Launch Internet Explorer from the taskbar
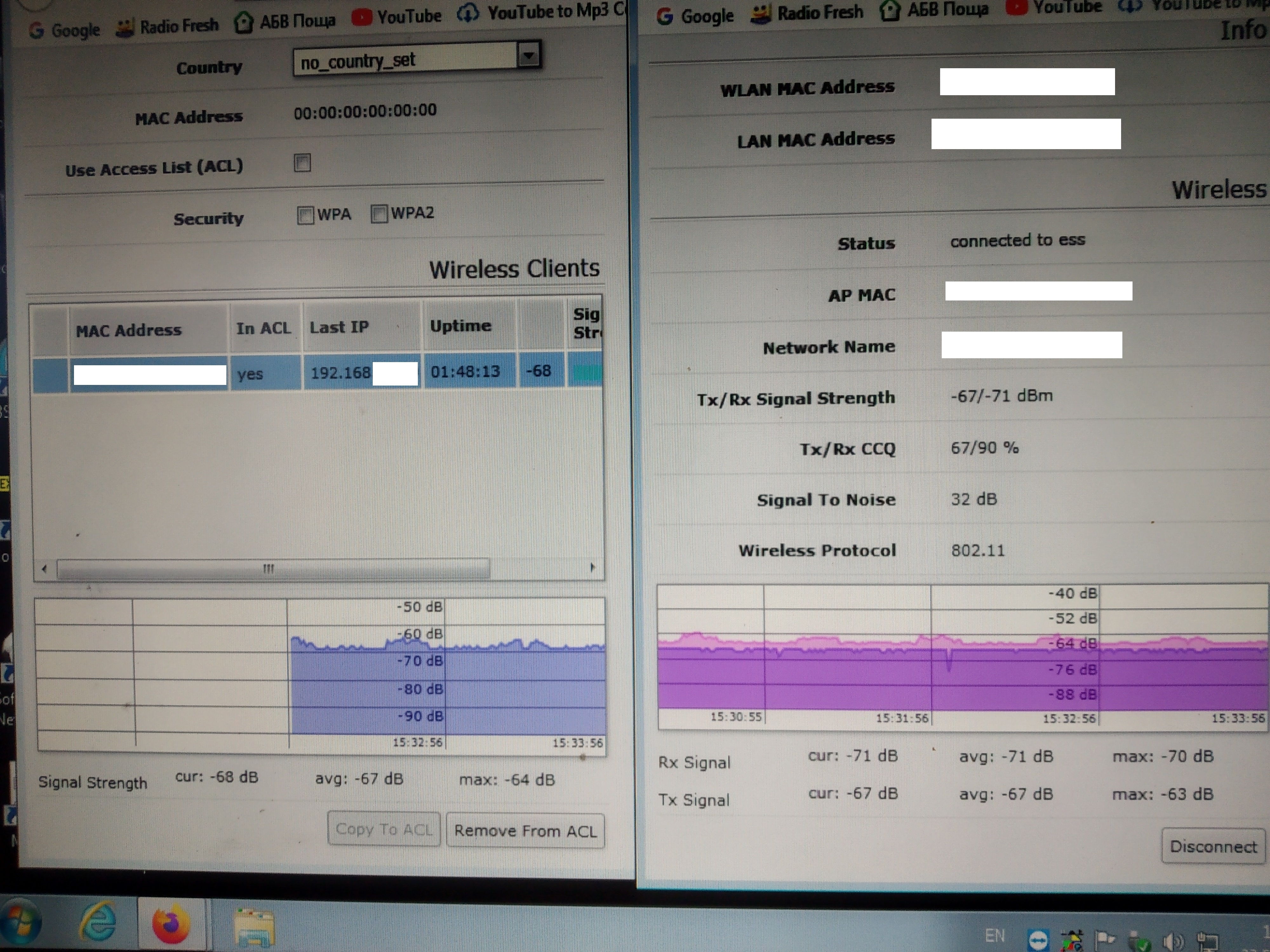 (98, 923)
